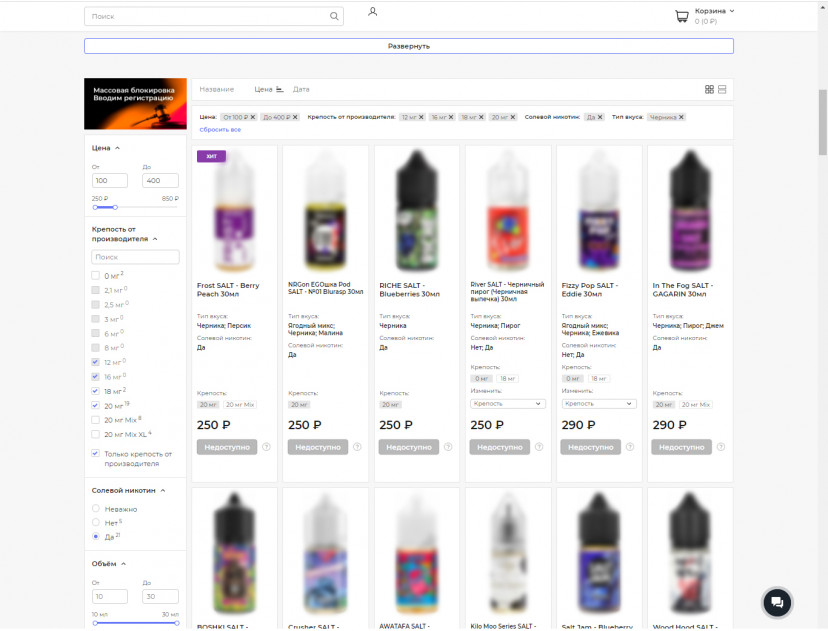Open the River SALT bottle image
The height and width of the screenshot is (631, 828).
coord(508,211)
